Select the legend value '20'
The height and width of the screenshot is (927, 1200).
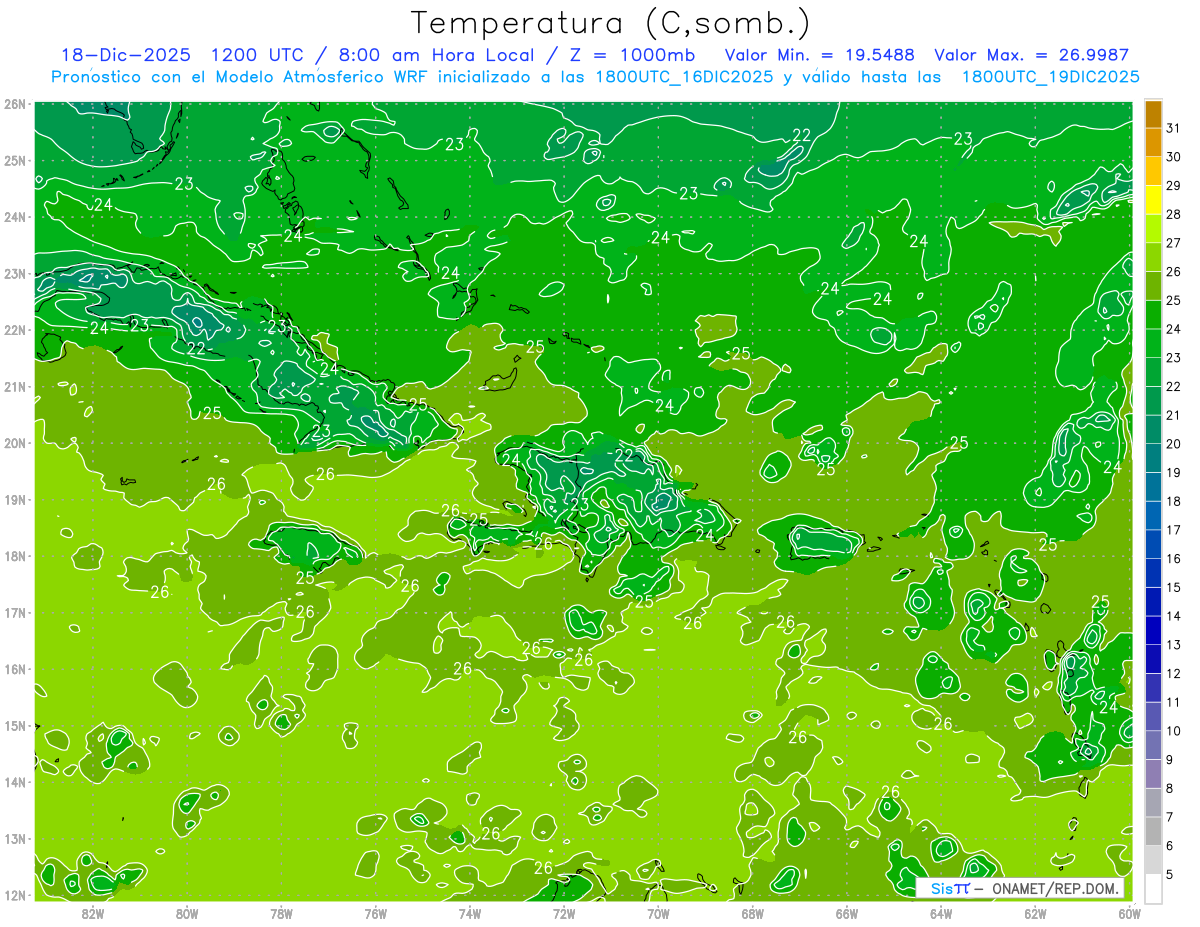[1174, 444]
